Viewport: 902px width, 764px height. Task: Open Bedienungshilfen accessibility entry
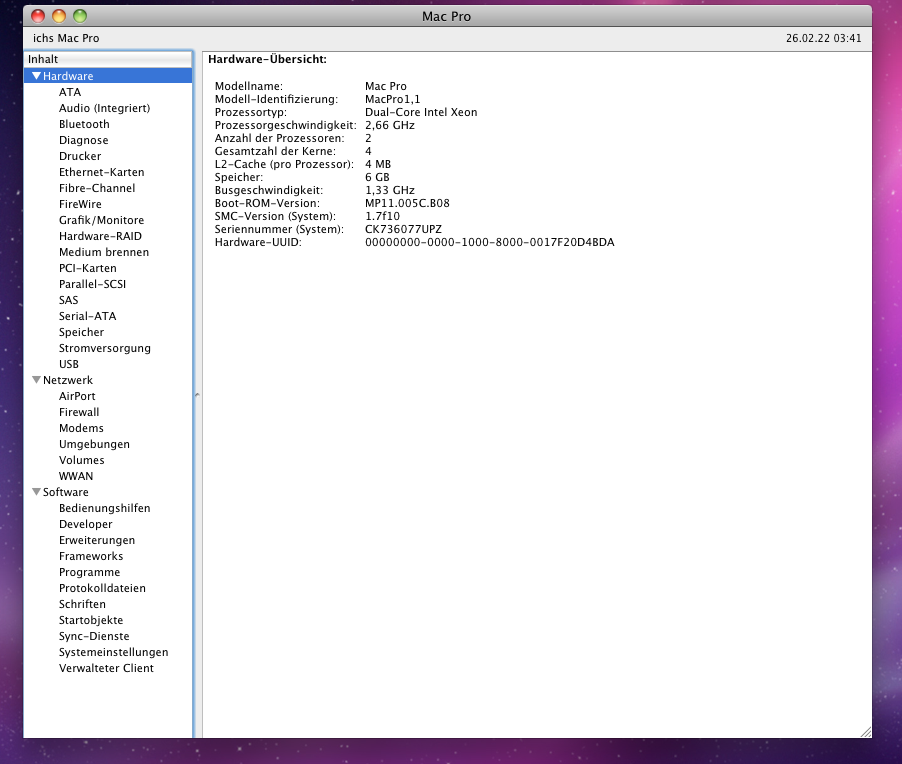coord(105,509)
